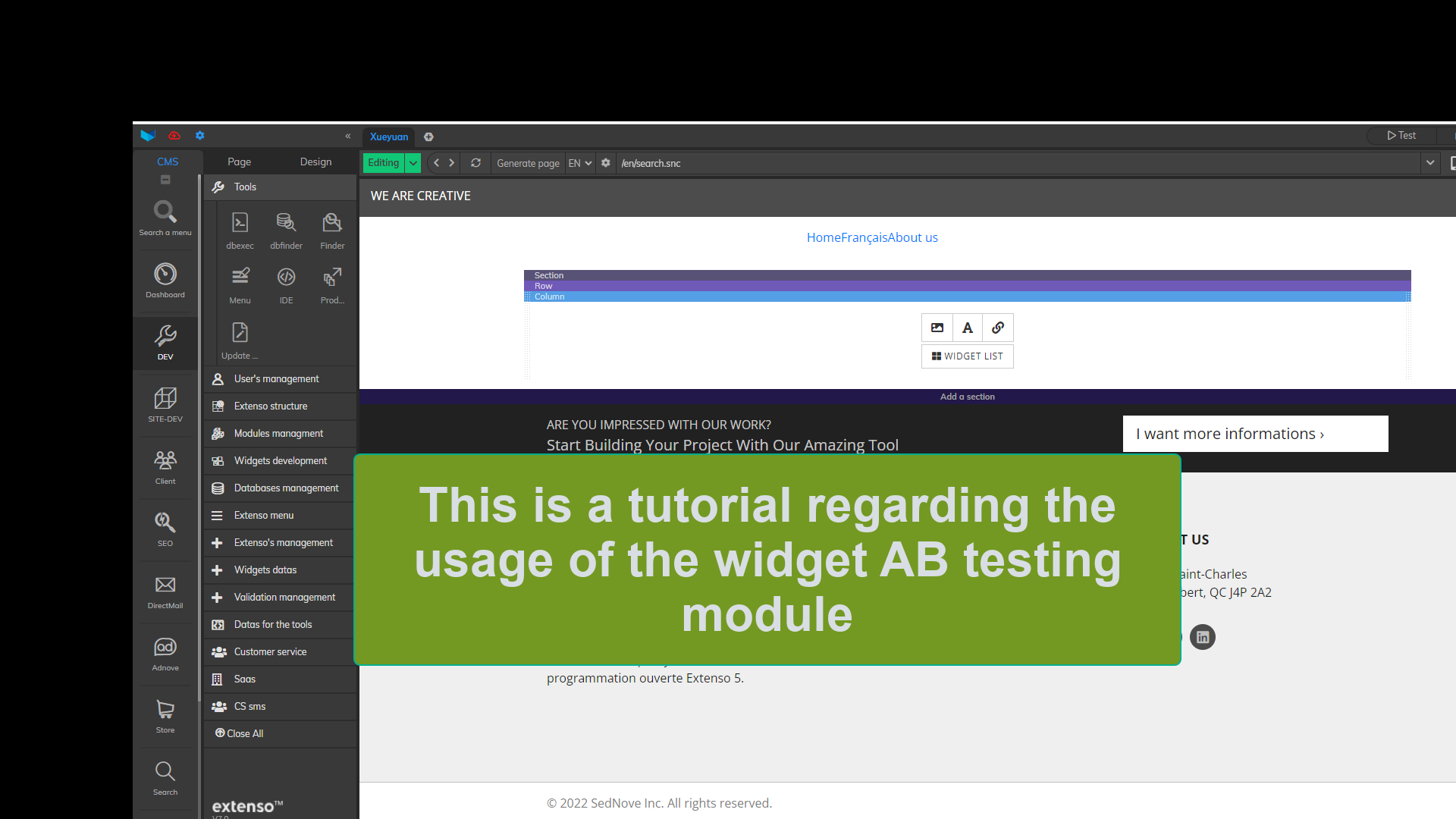Collapse the CMS minus toggle
Viewport: 1456px width, 819px height.
[x=165, y=180]
